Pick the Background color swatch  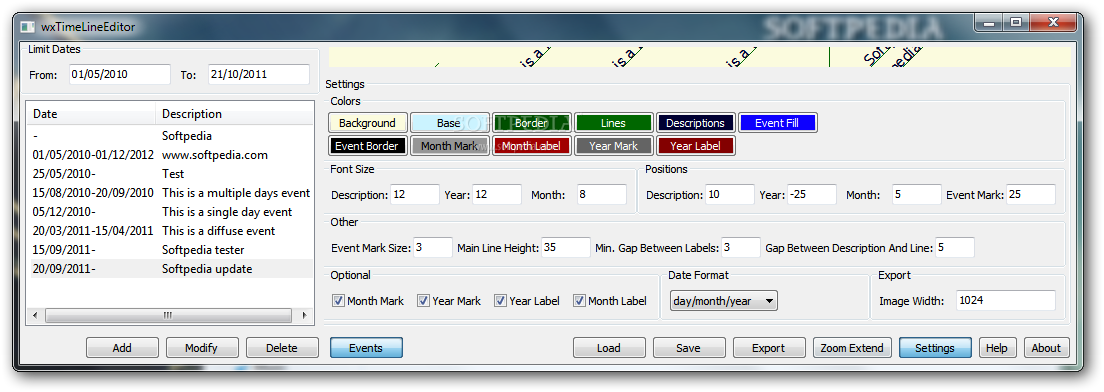tap(368, 123)
